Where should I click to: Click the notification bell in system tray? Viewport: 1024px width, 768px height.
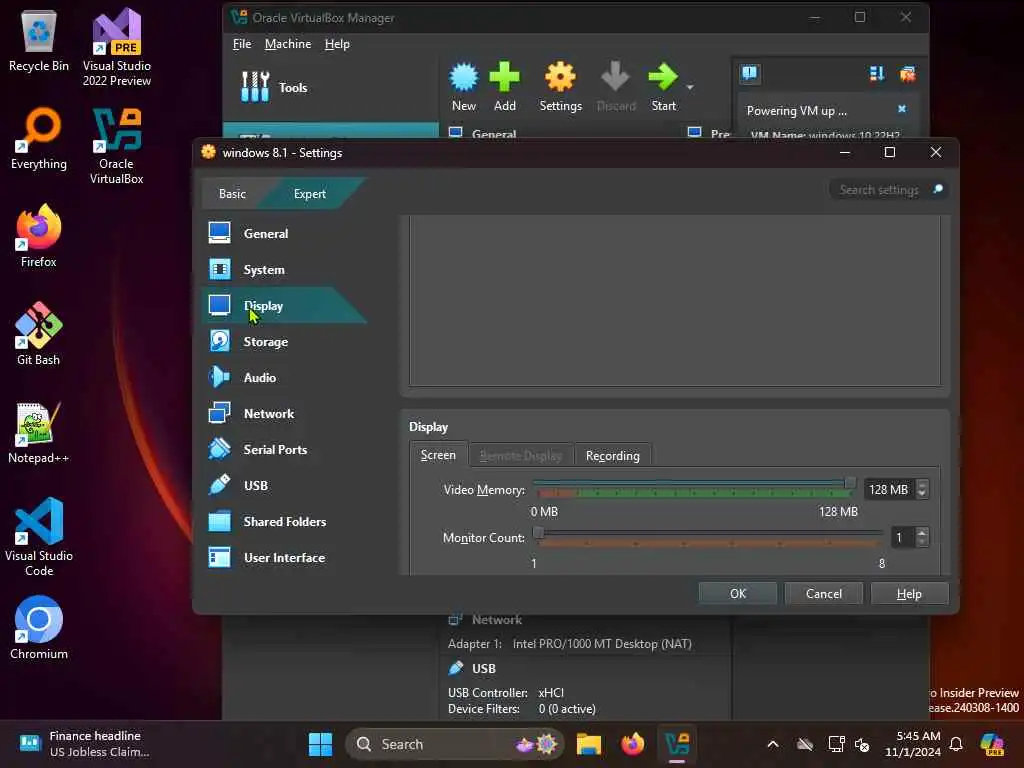956,744
